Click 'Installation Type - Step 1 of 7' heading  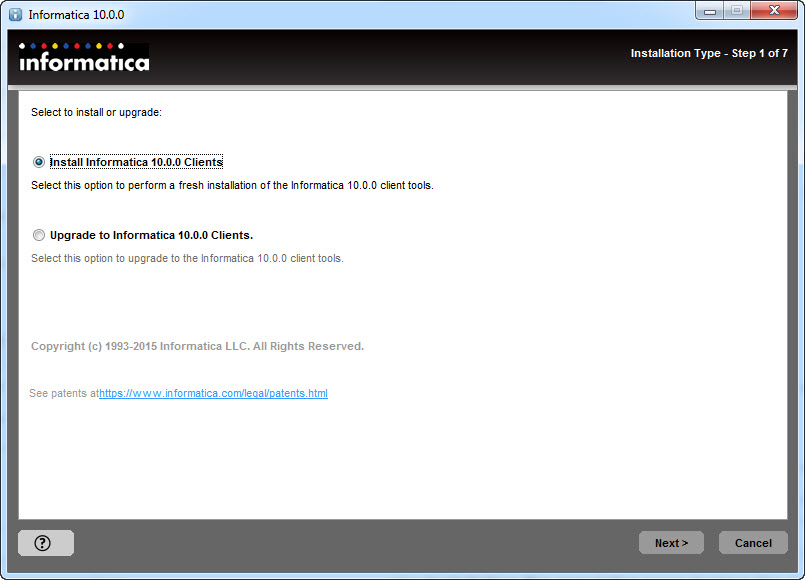pos(709,53)
